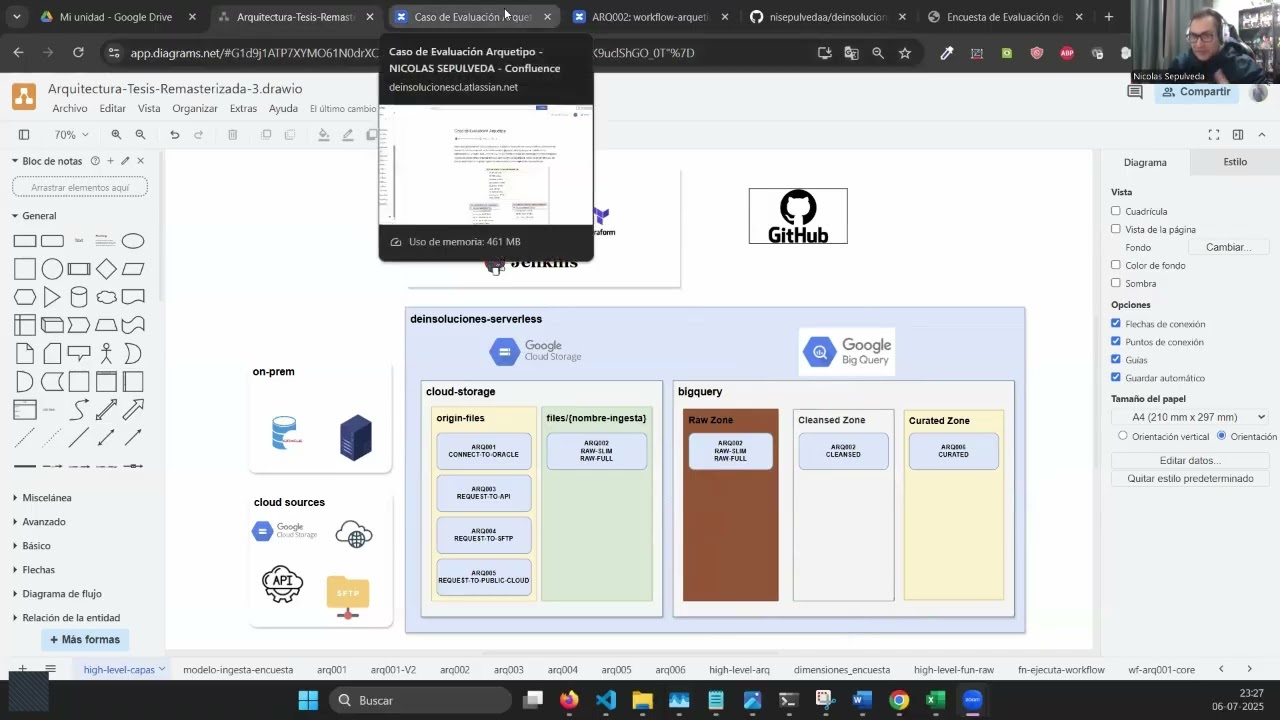Viewport: 1280px width, 720px height.
Task: Expand the Avanzado shapes section
Action: [x=43, y=522]
